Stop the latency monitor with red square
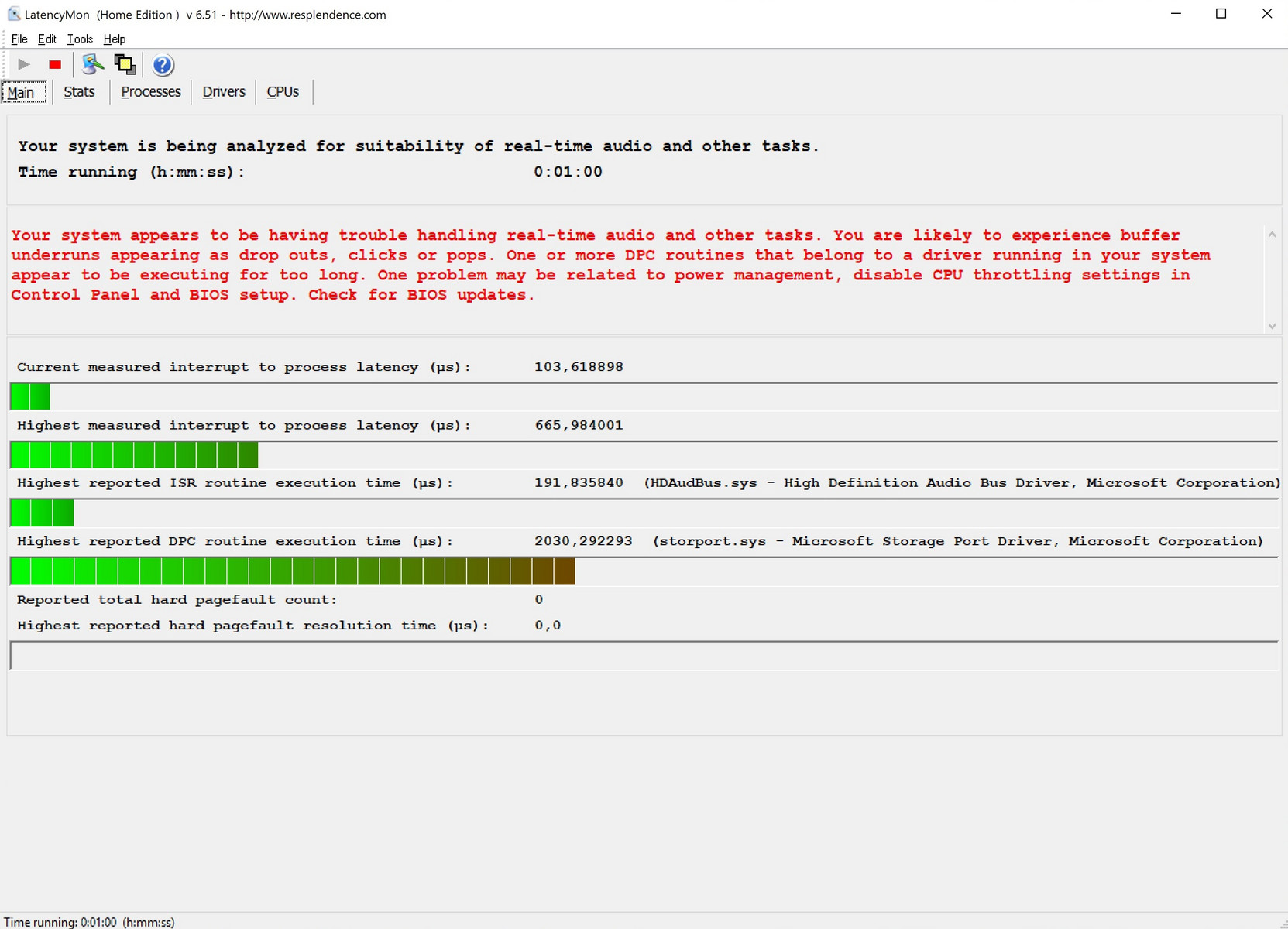1288x929 pixels. coord(55,64)
